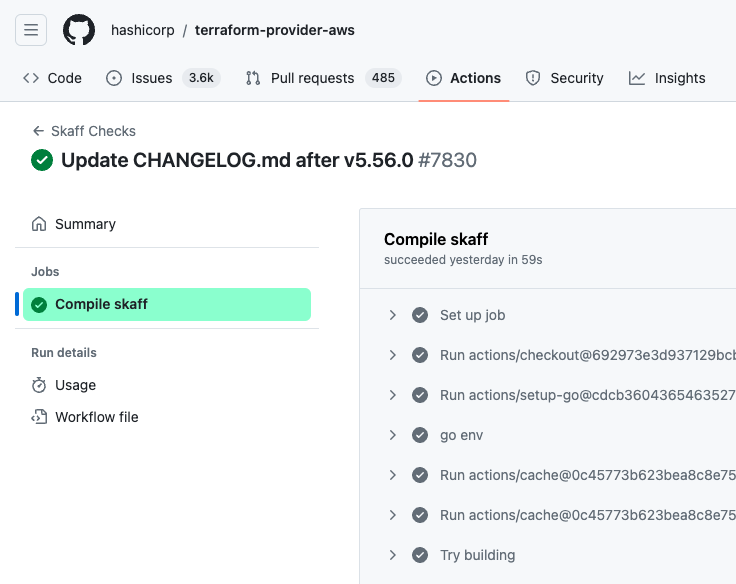Expand the actions/checkout step

393,355
